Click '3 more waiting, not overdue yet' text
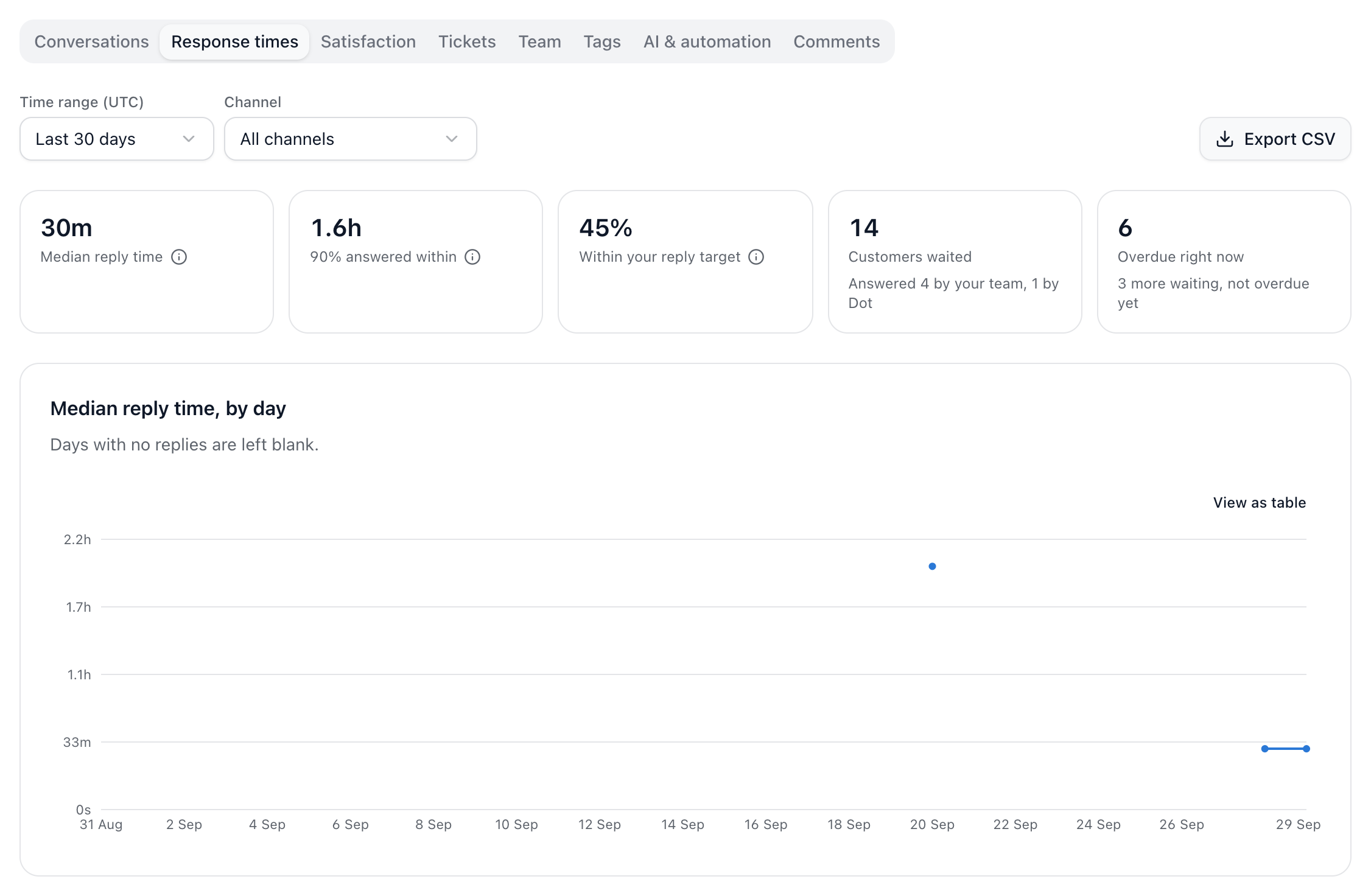The image size is (1371, 896). tap(1213, 293)
